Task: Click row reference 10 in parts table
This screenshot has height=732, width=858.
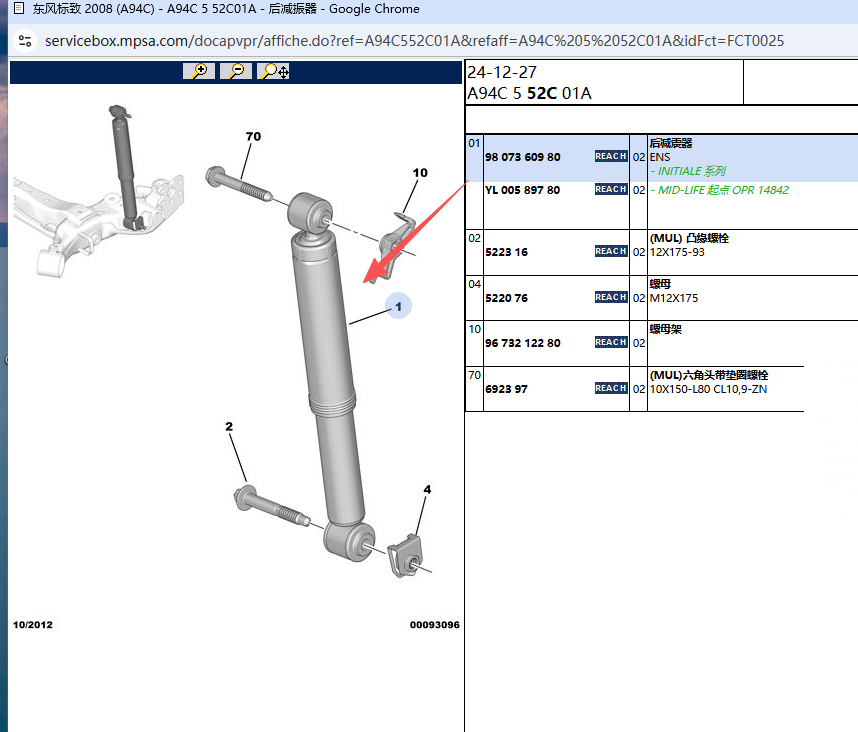Action: 474,329
